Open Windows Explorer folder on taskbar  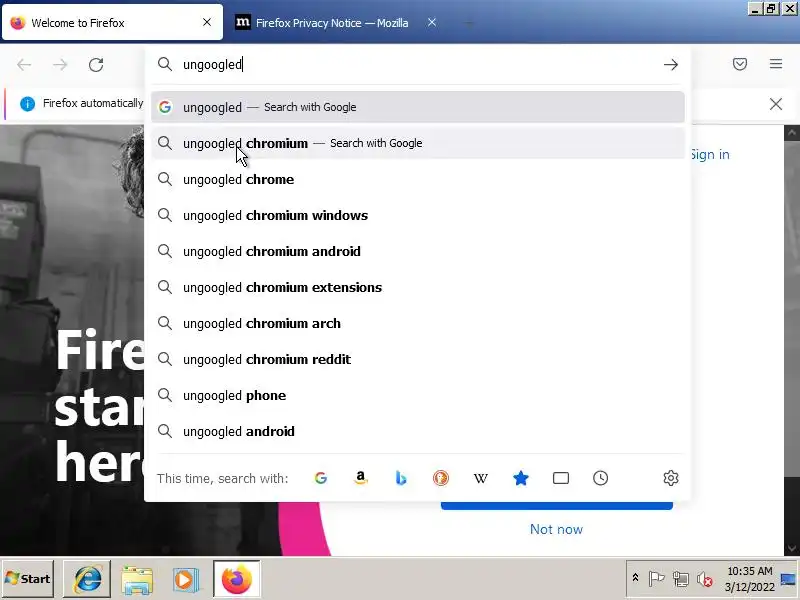tap(137, 579)
